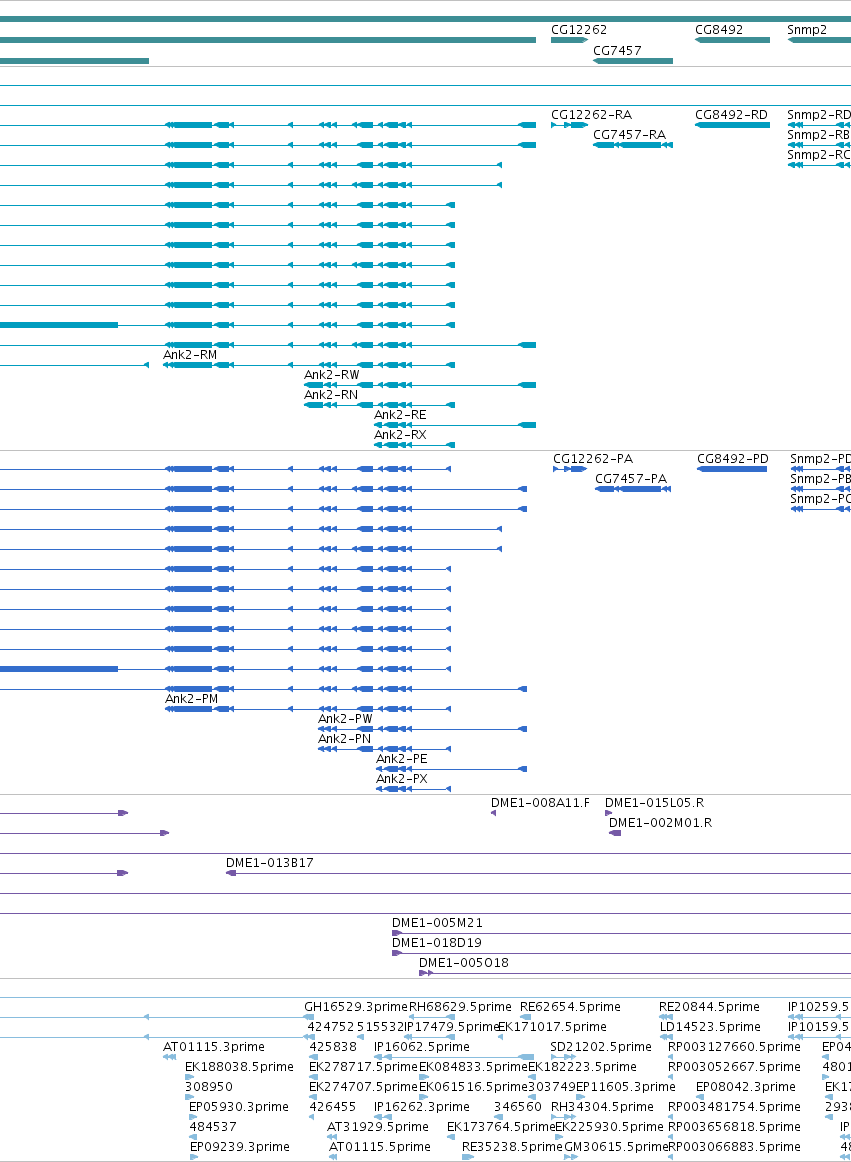Open EST EK188038.5prime
The height and width of the screenshot is (1162, 851).
tap(238, 1067)
